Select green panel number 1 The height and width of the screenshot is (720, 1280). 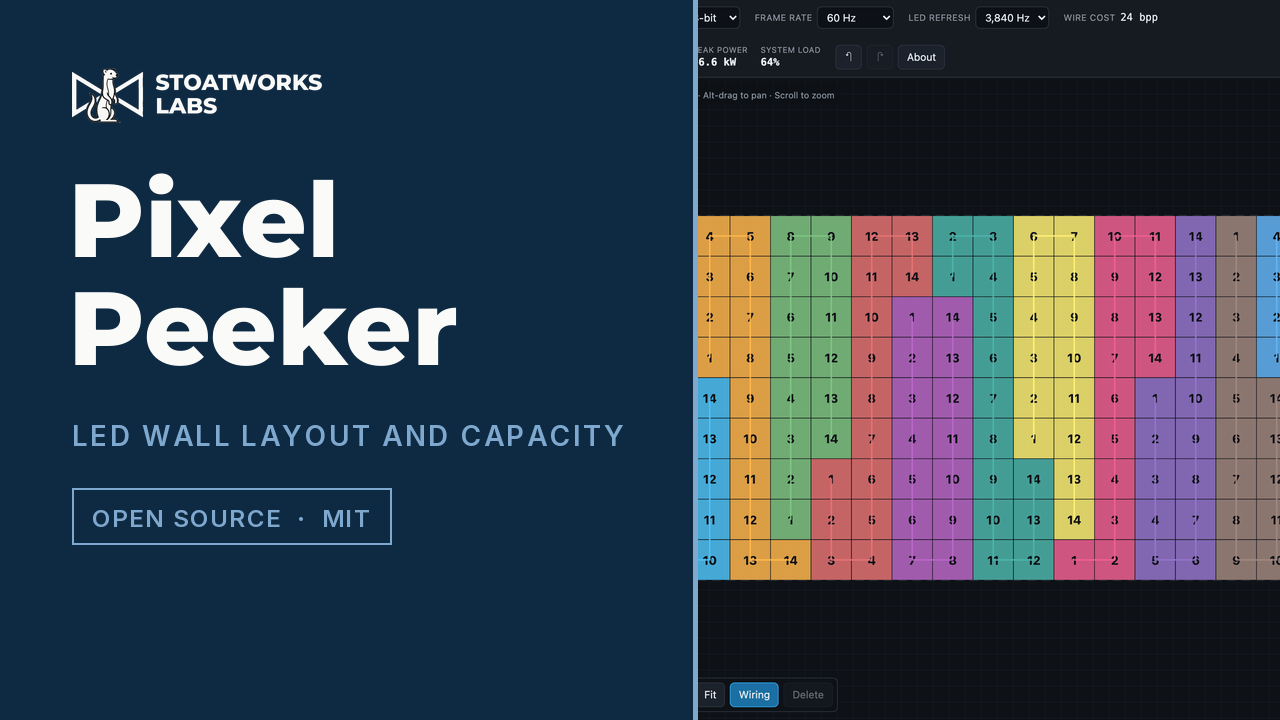(790, 520)
